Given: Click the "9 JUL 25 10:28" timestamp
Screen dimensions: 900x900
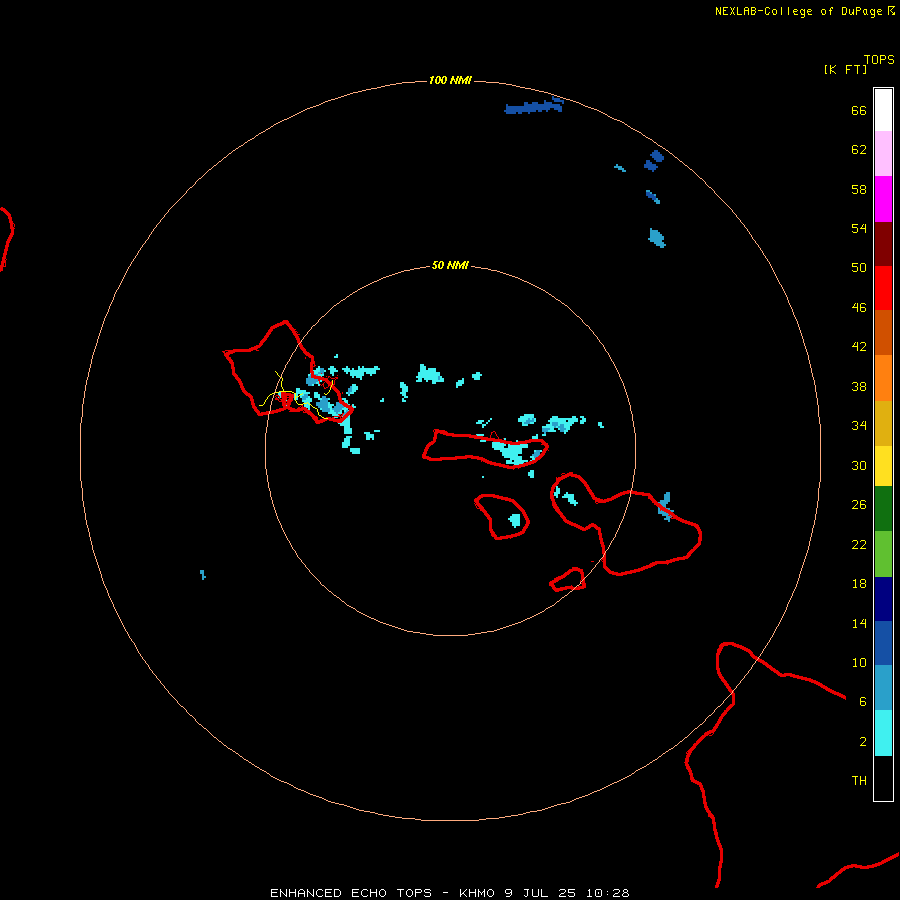Looking at the screenshot, I should tap(567, 893).
